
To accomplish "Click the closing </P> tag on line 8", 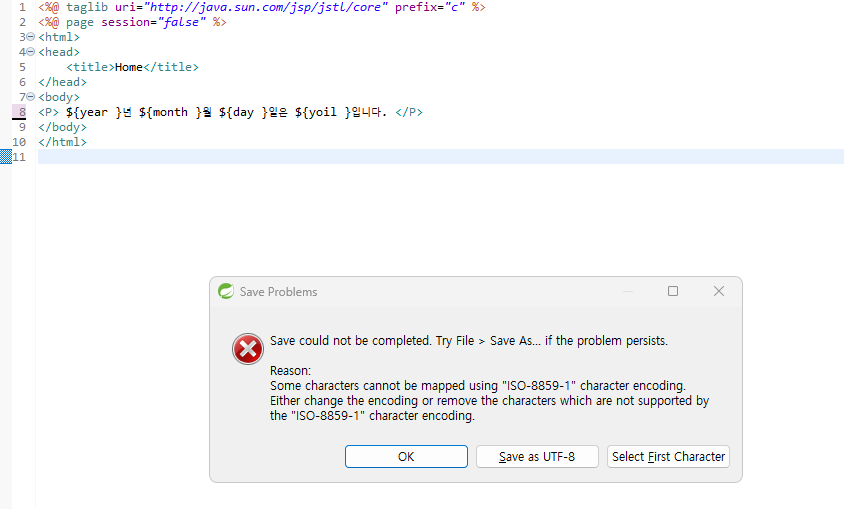I will pos(409,112).
